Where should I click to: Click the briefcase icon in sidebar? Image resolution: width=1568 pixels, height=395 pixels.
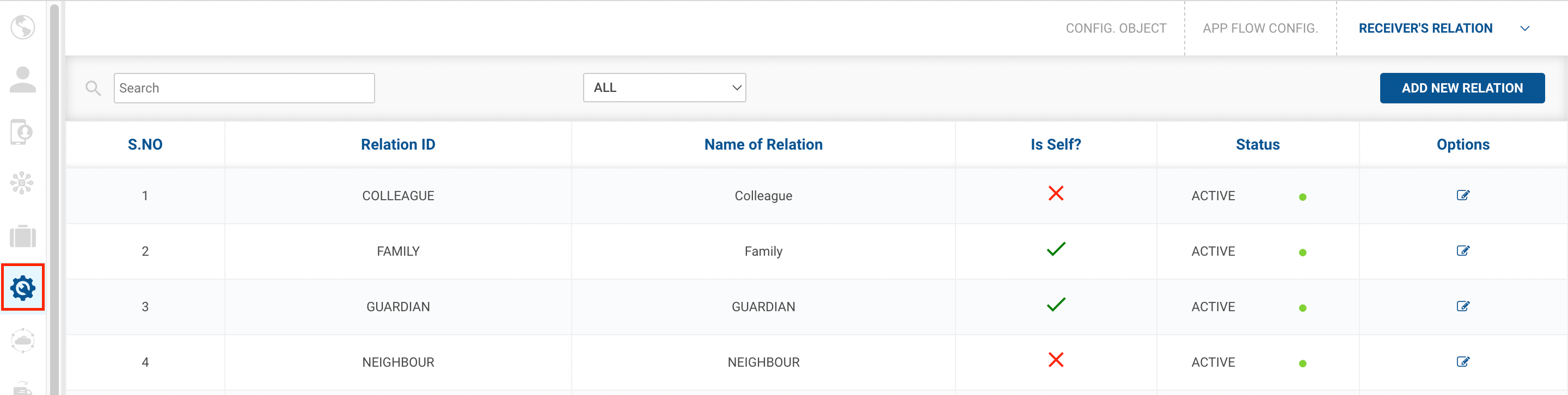pos(22,236)
